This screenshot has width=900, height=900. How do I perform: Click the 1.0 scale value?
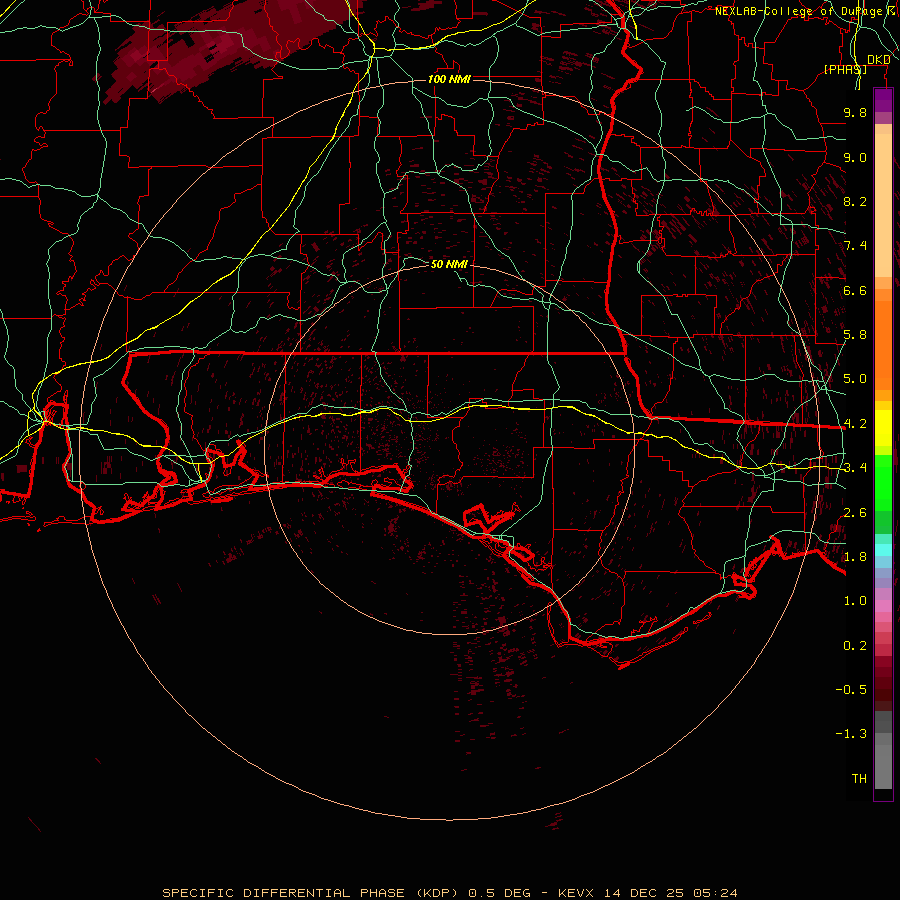pos(855,601)
